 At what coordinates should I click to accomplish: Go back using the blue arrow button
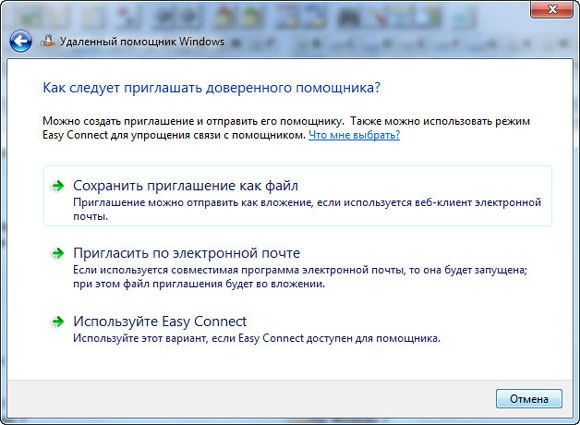(20, 41)
